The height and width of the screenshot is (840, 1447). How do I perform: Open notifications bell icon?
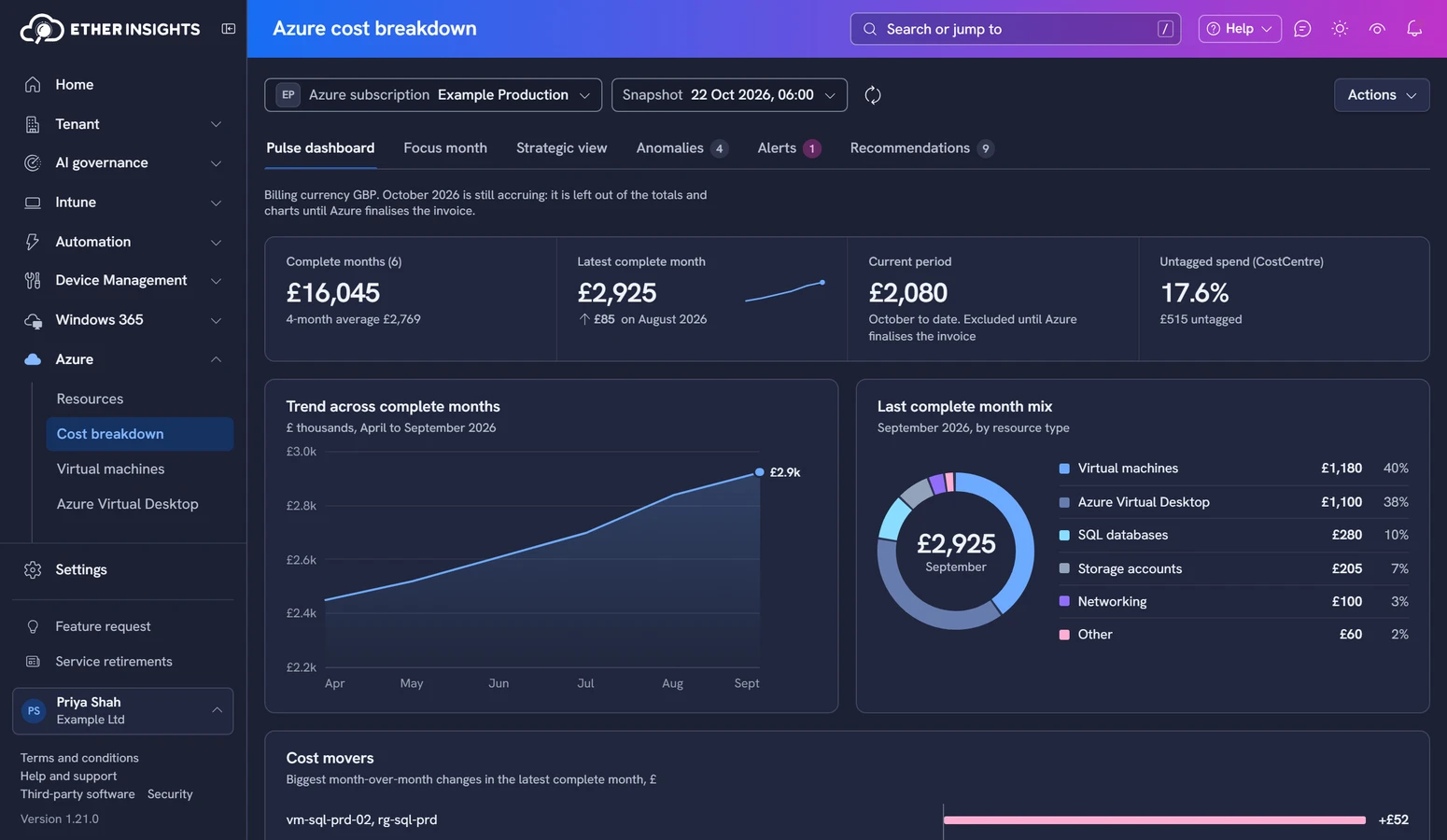(x=1414, y=29)
